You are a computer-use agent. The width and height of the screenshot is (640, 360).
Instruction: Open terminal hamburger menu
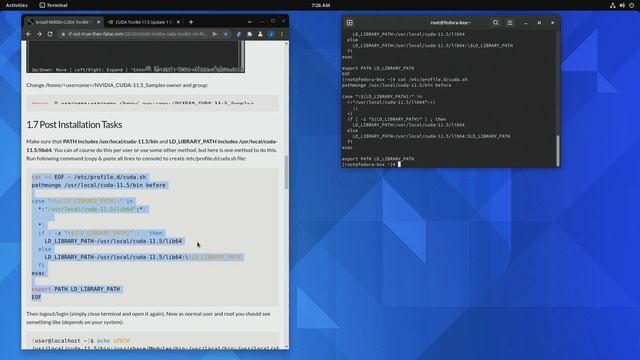tap(510, 23)
